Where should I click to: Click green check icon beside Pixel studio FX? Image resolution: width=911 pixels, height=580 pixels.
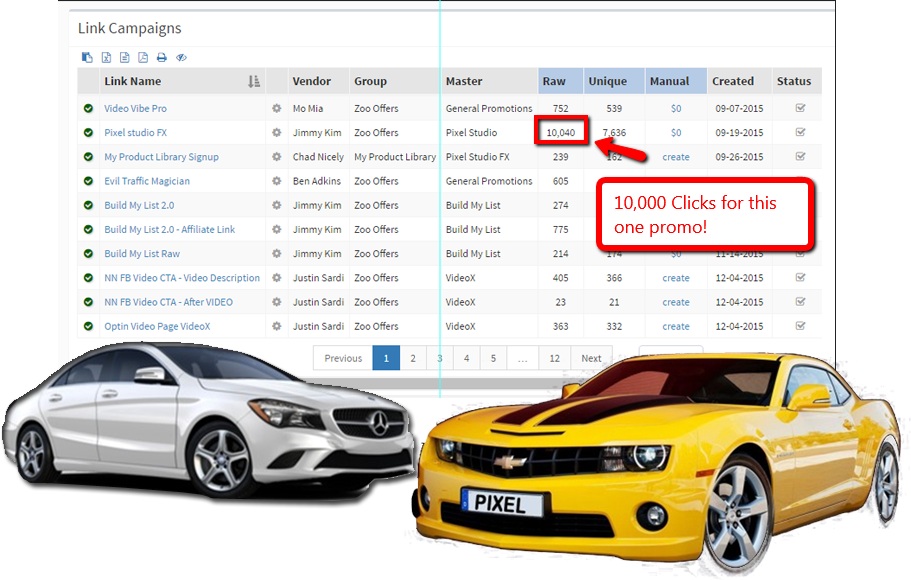click(x=88, y=133)
